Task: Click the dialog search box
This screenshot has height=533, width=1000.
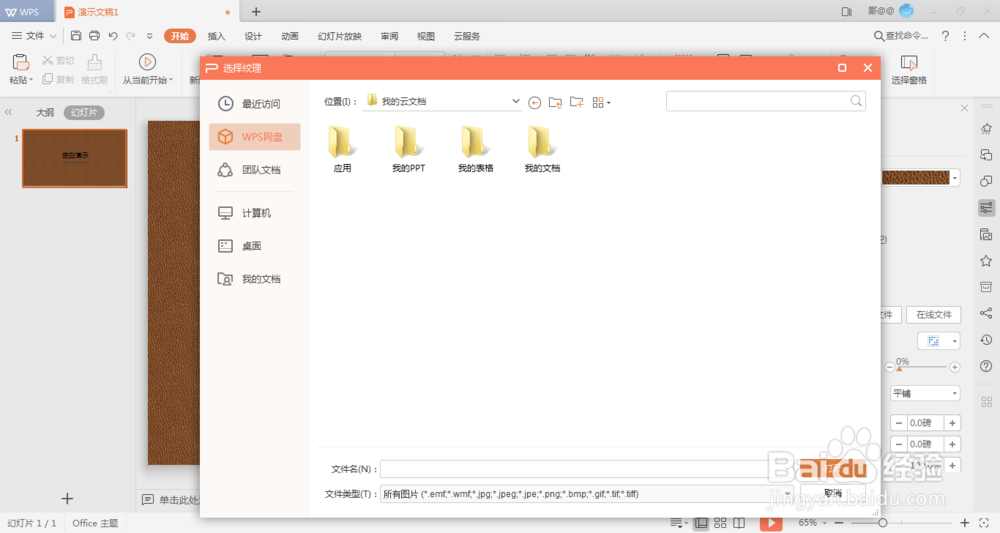Action: (765, 101)
